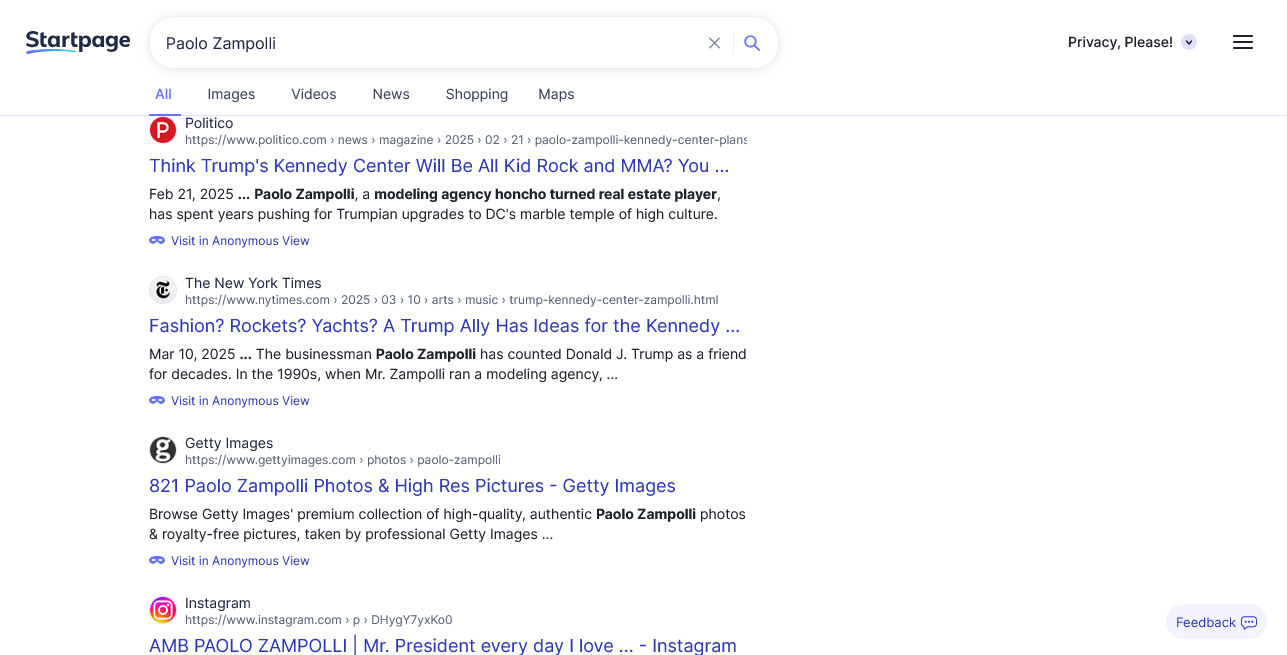1287x655 pixels.
Task: Open the Think Trump's Kennedy Center headline
Action: coord(439,166)
